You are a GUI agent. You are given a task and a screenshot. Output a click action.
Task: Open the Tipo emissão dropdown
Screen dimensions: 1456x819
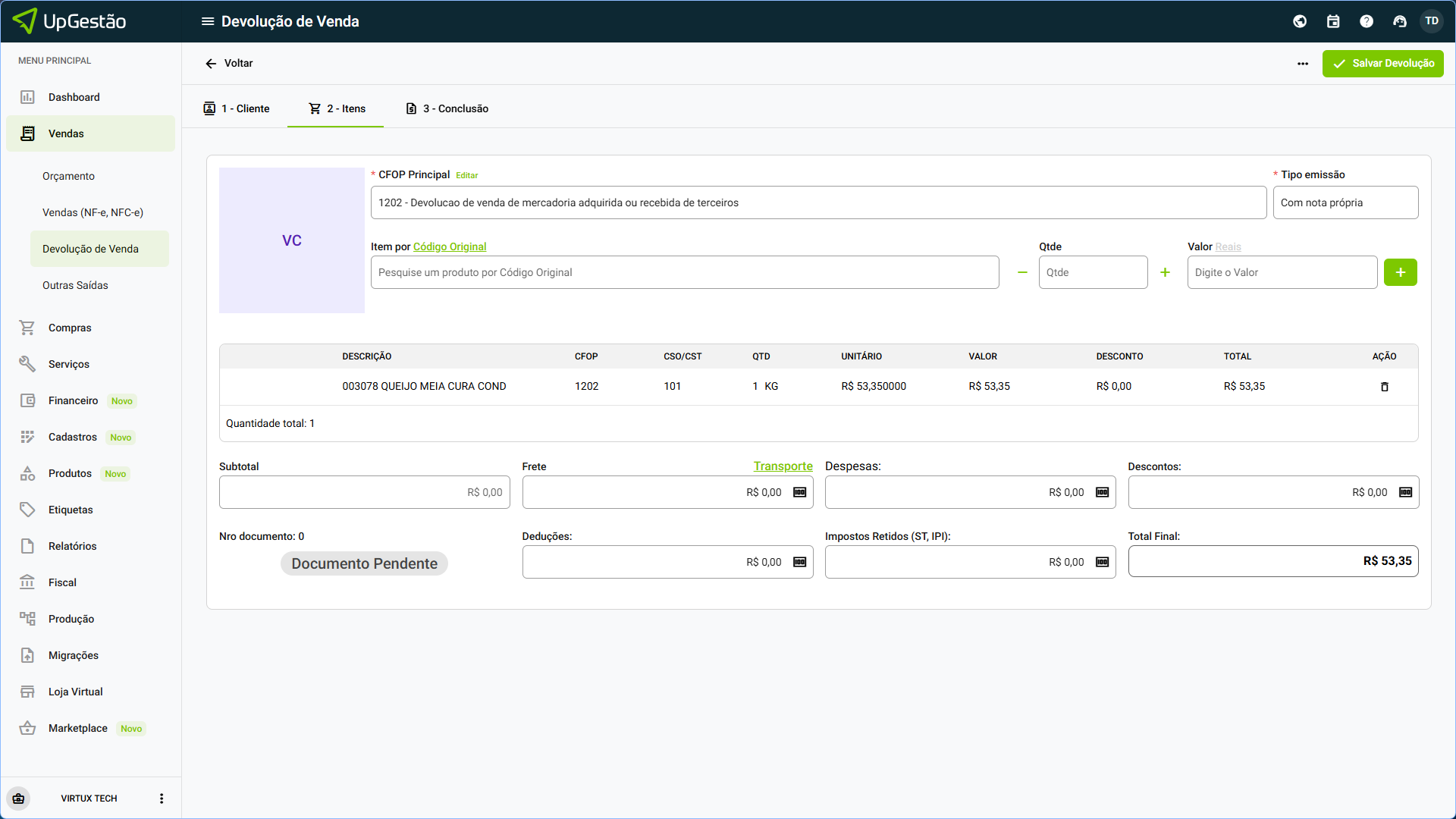point(1345,202)
